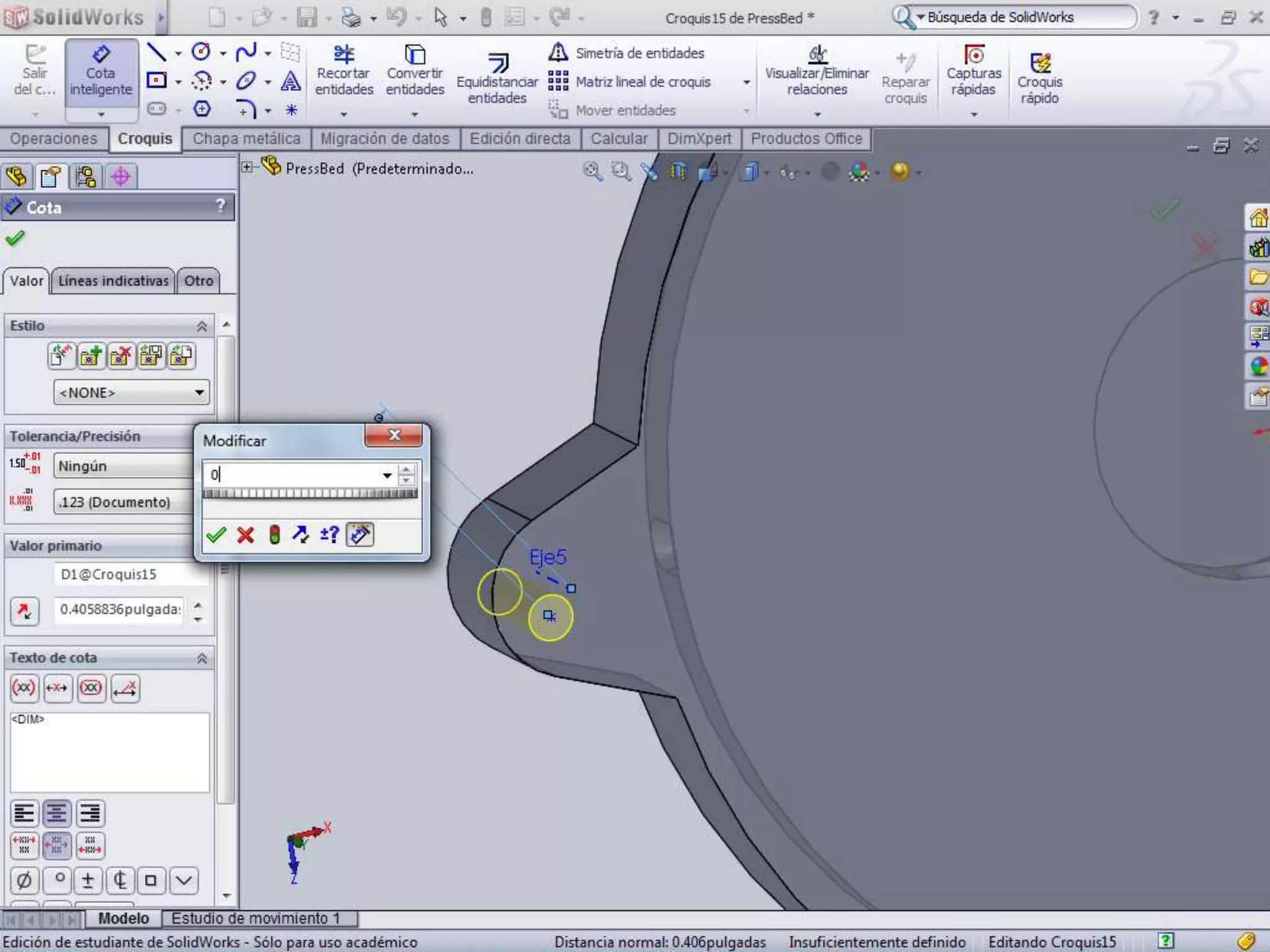Viewport: 1270px width, 952px height.
Task: Toggle add parentheses button in Texto de cota
Action: point(24,688)
